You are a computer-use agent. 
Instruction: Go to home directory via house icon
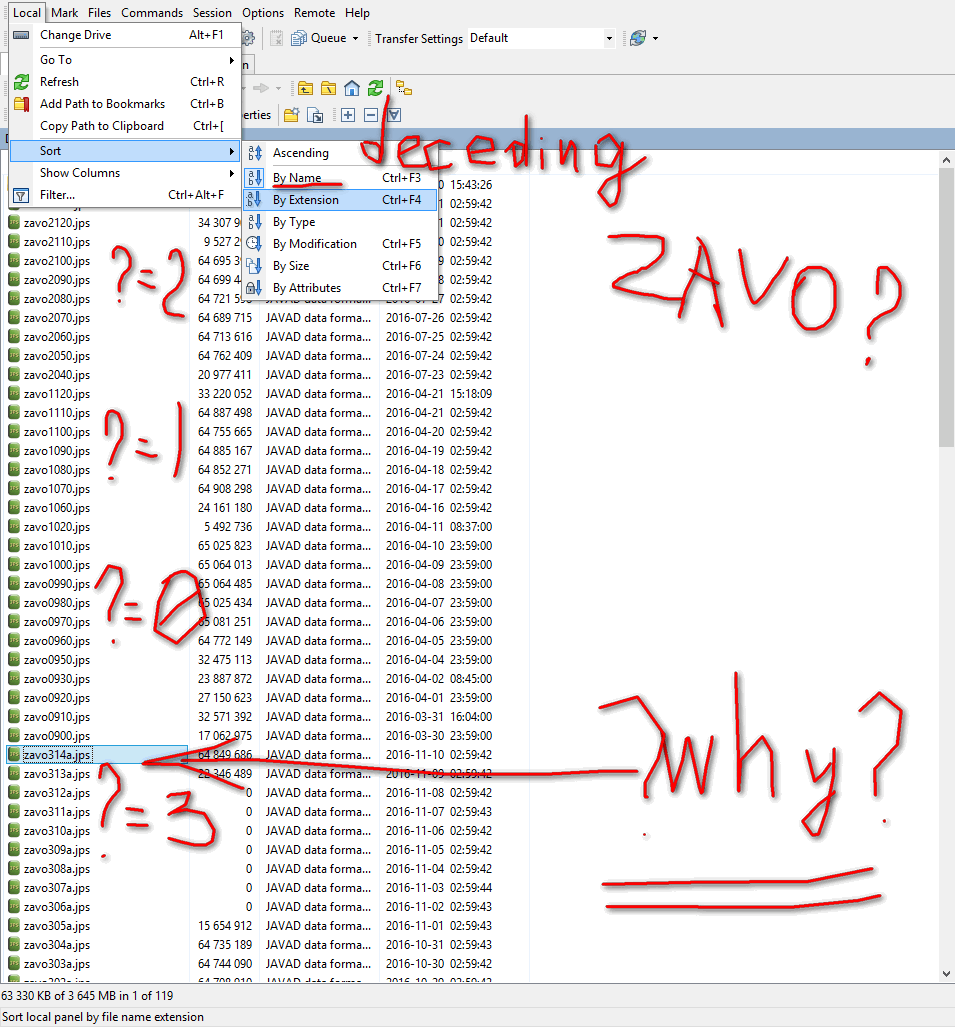pyautogui.click(x=352, y=88)
